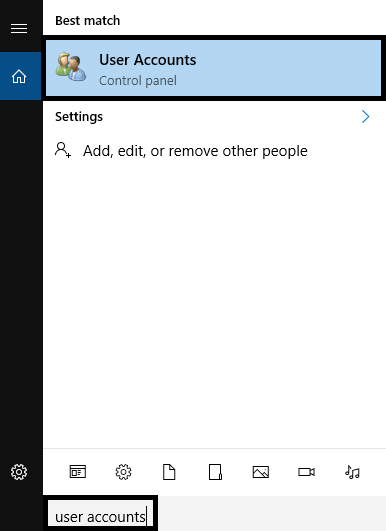Image resolution: width=386 pixels, height=531 pixels.
Task: Open the hamburger menu at top of sidebar
Action: click(19, 28)
